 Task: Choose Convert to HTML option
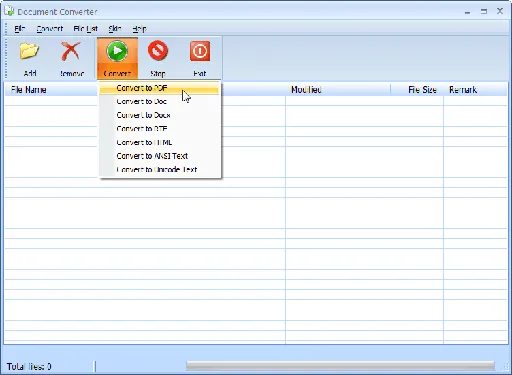pyautogui.click(x=159, y=142)
